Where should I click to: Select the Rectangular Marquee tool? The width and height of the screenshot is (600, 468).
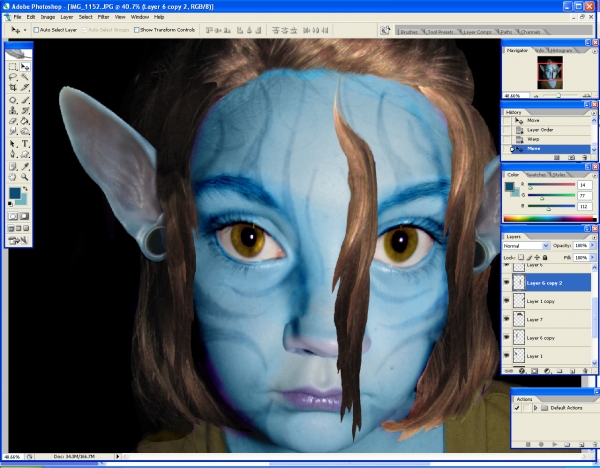[x=13, y=67]
